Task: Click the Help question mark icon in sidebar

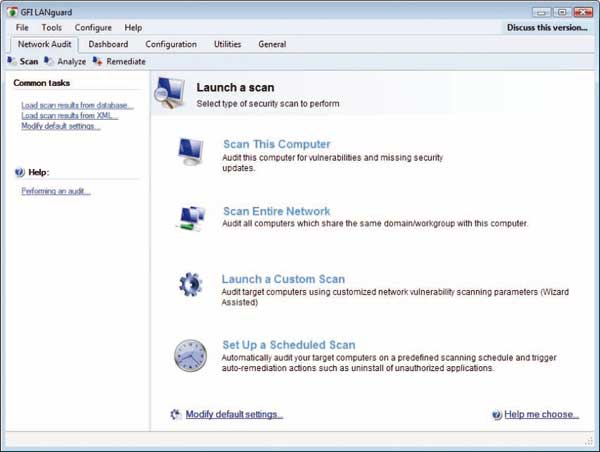Action: 20,172
